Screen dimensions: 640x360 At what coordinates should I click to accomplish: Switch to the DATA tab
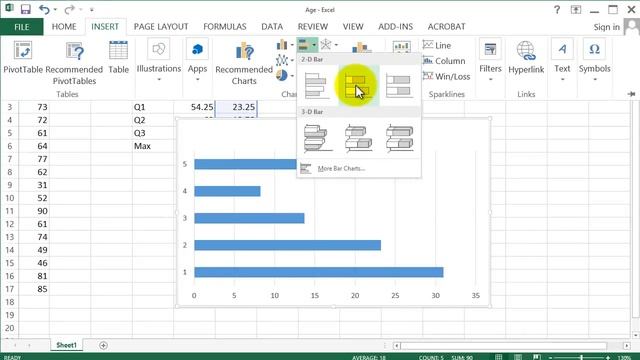tap(272, 27)
